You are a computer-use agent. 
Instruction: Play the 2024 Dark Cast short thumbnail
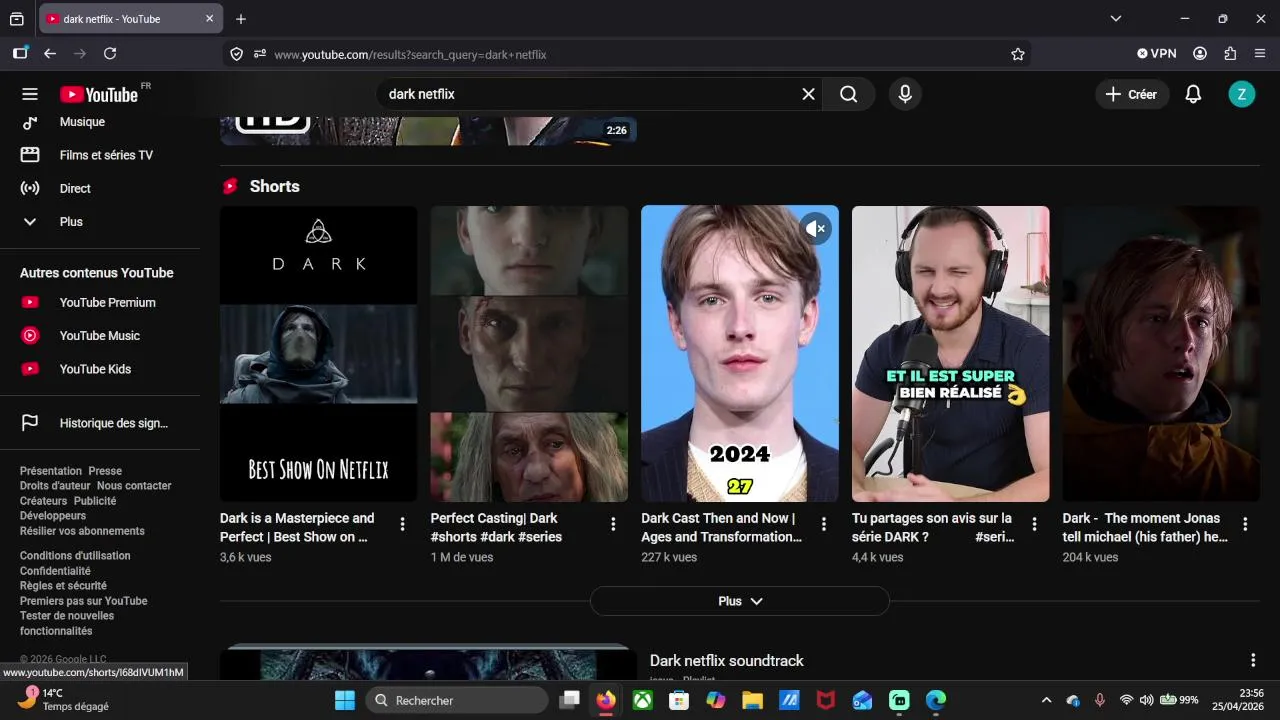(740, 354)
